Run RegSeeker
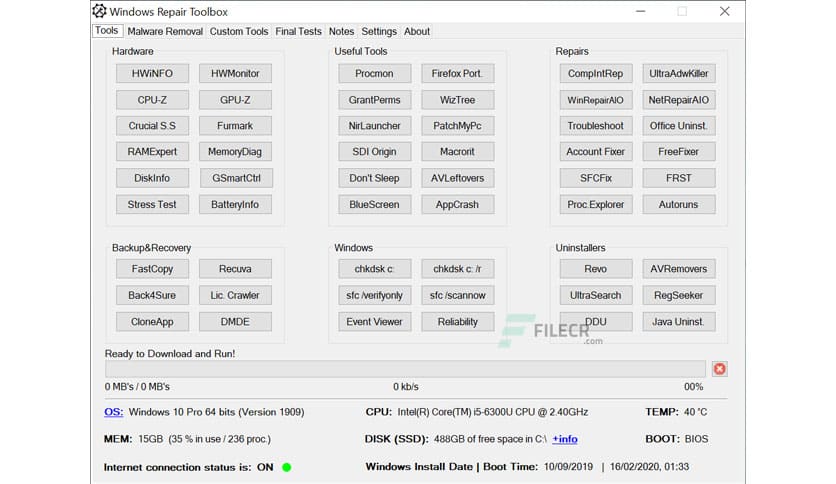836x484 pixels. pyautogui.click(x=679, y=295)
